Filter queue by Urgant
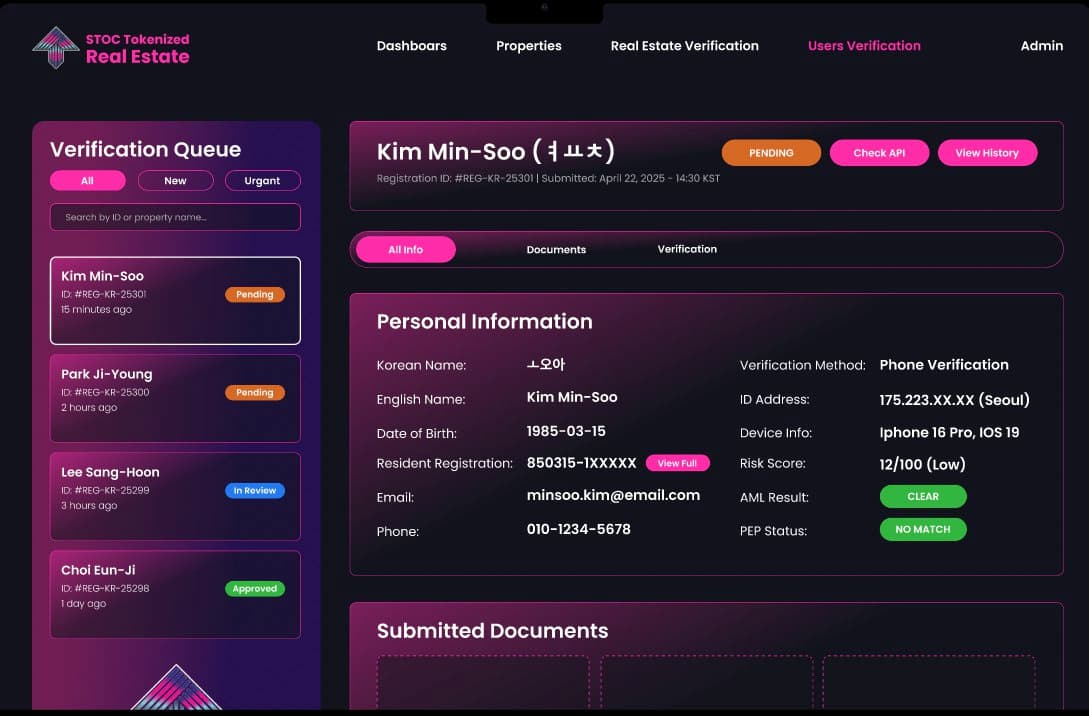 (262, 181)
